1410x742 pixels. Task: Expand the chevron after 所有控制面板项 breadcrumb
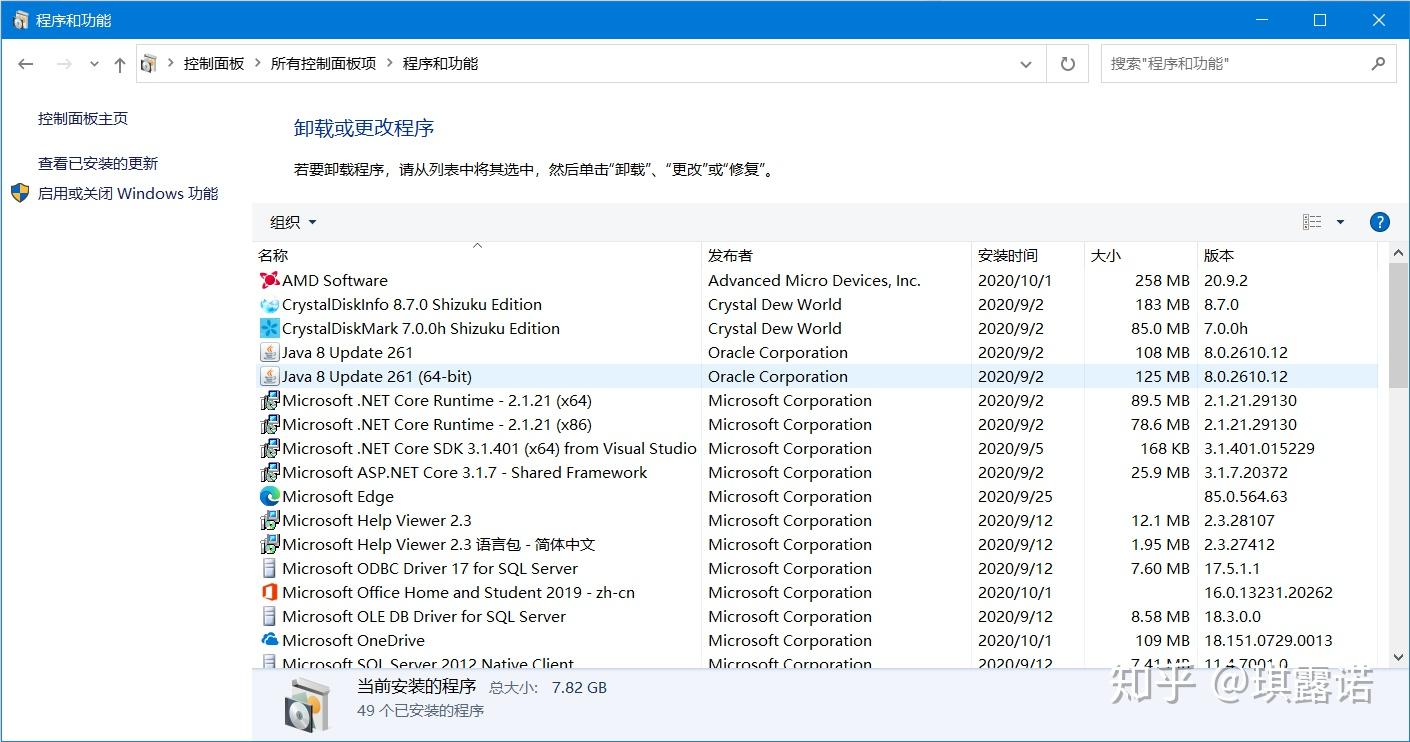tap(389, 64)
